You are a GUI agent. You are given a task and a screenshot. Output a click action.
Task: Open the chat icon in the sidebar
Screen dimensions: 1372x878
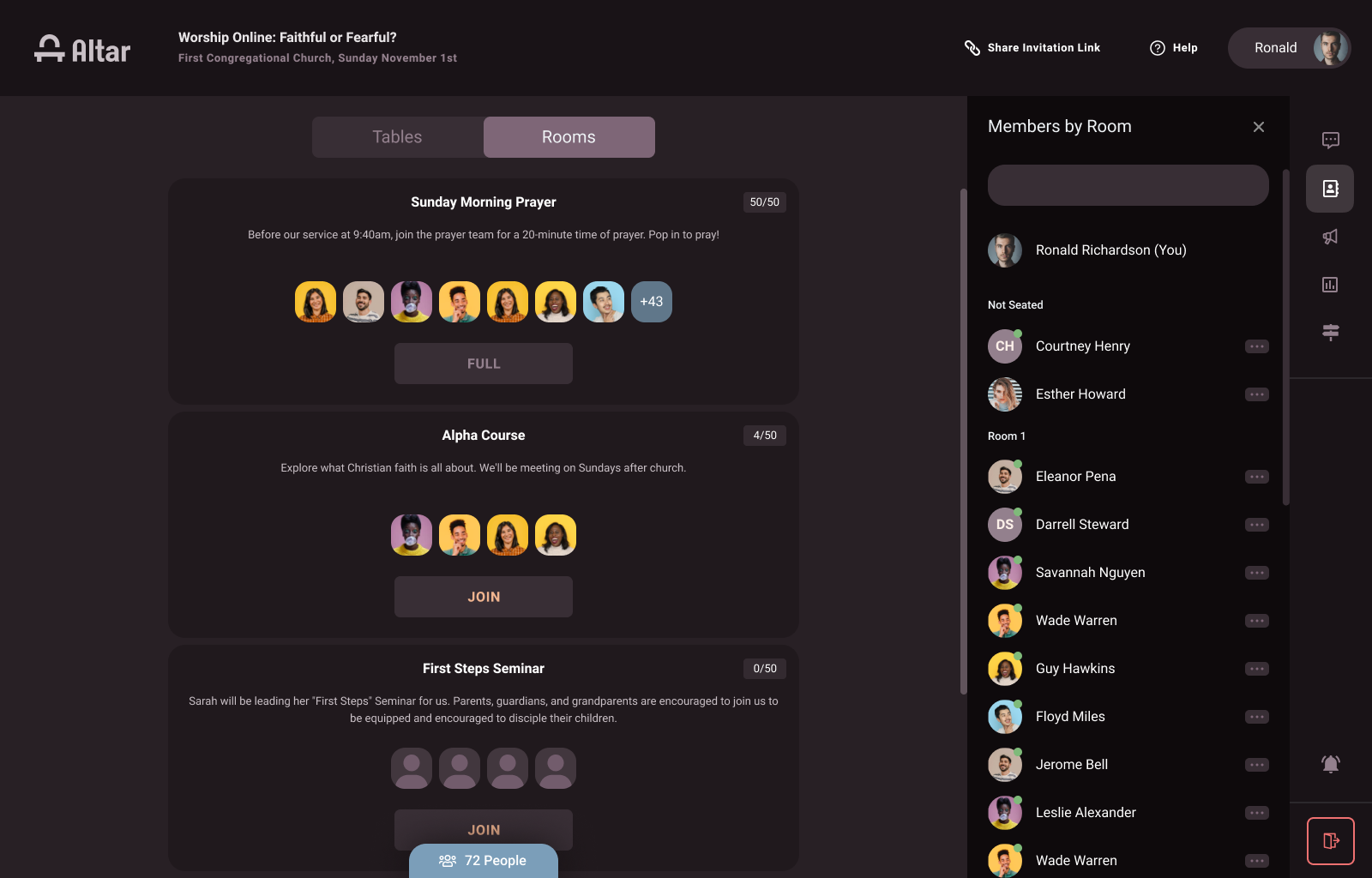pyautogui.click(x=1330, y=141)
